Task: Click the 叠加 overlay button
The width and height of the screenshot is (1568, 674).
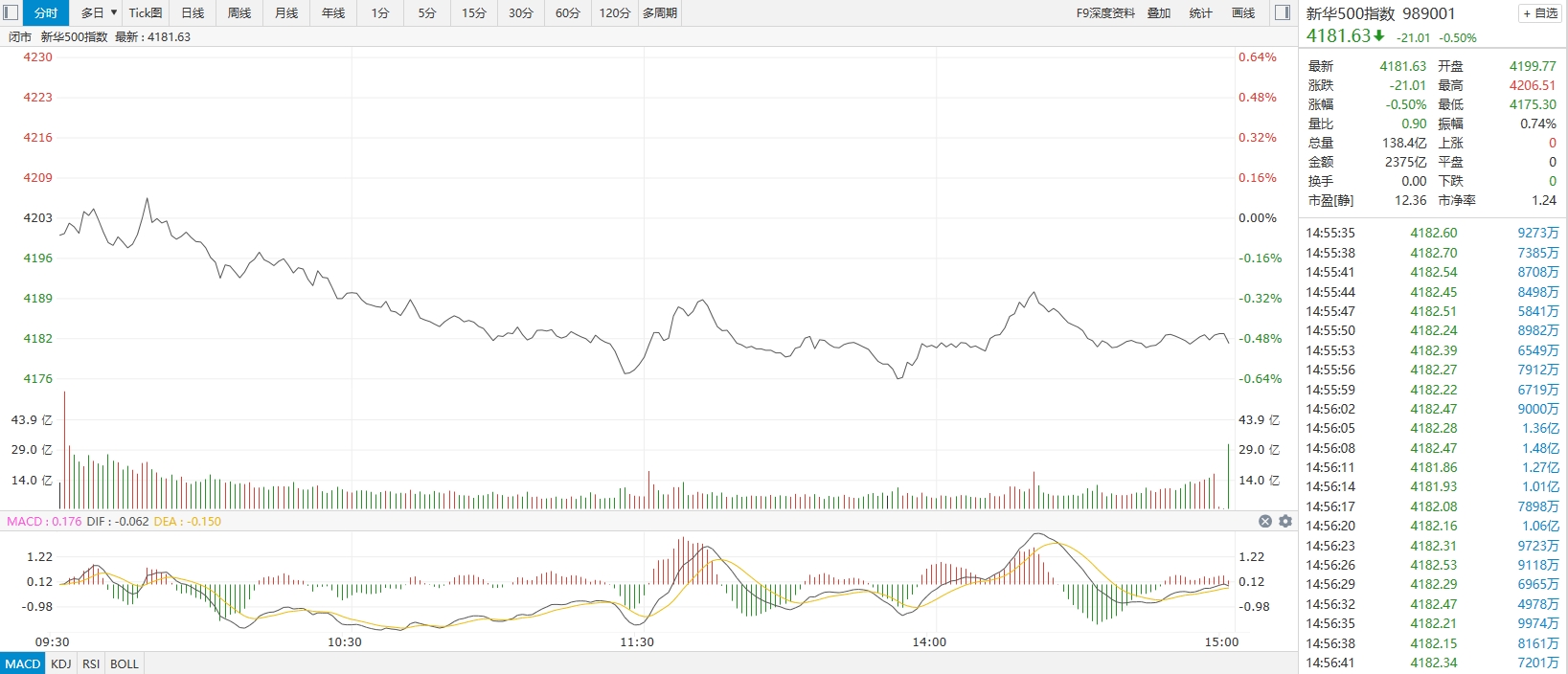Action: point(1159,12)
